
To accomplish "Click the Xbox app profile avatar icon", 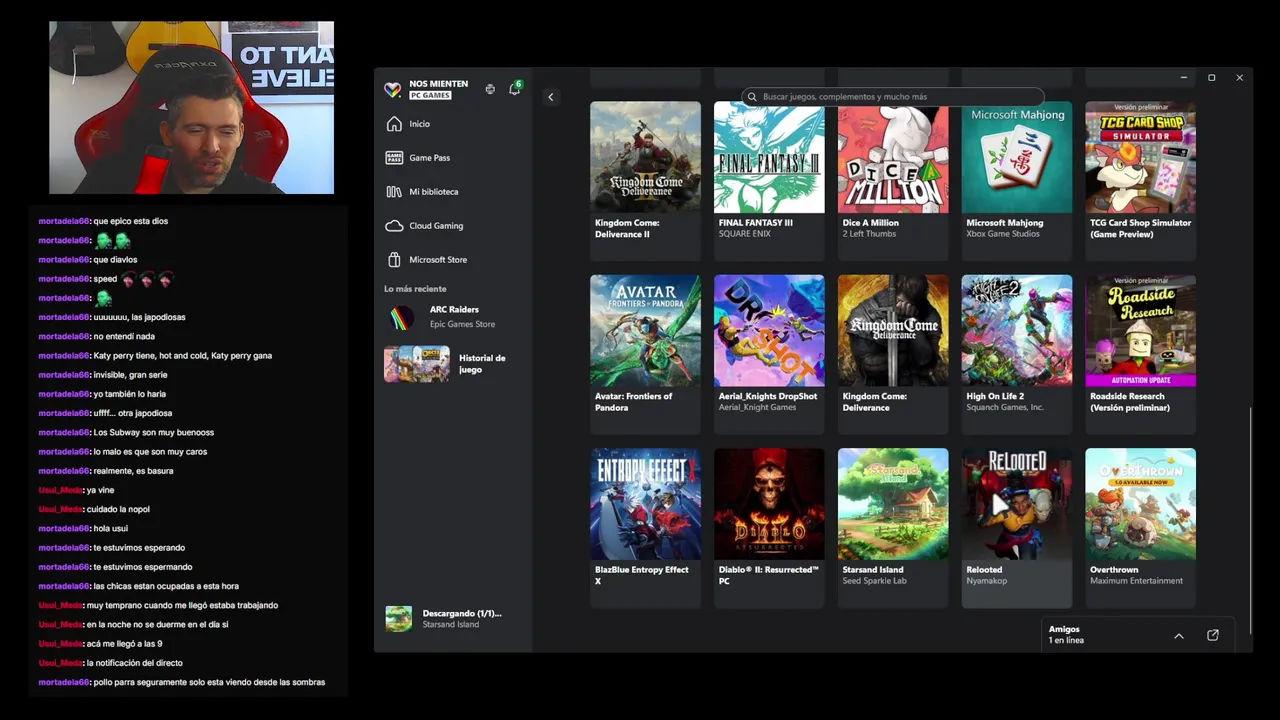I will coord(393,90).
